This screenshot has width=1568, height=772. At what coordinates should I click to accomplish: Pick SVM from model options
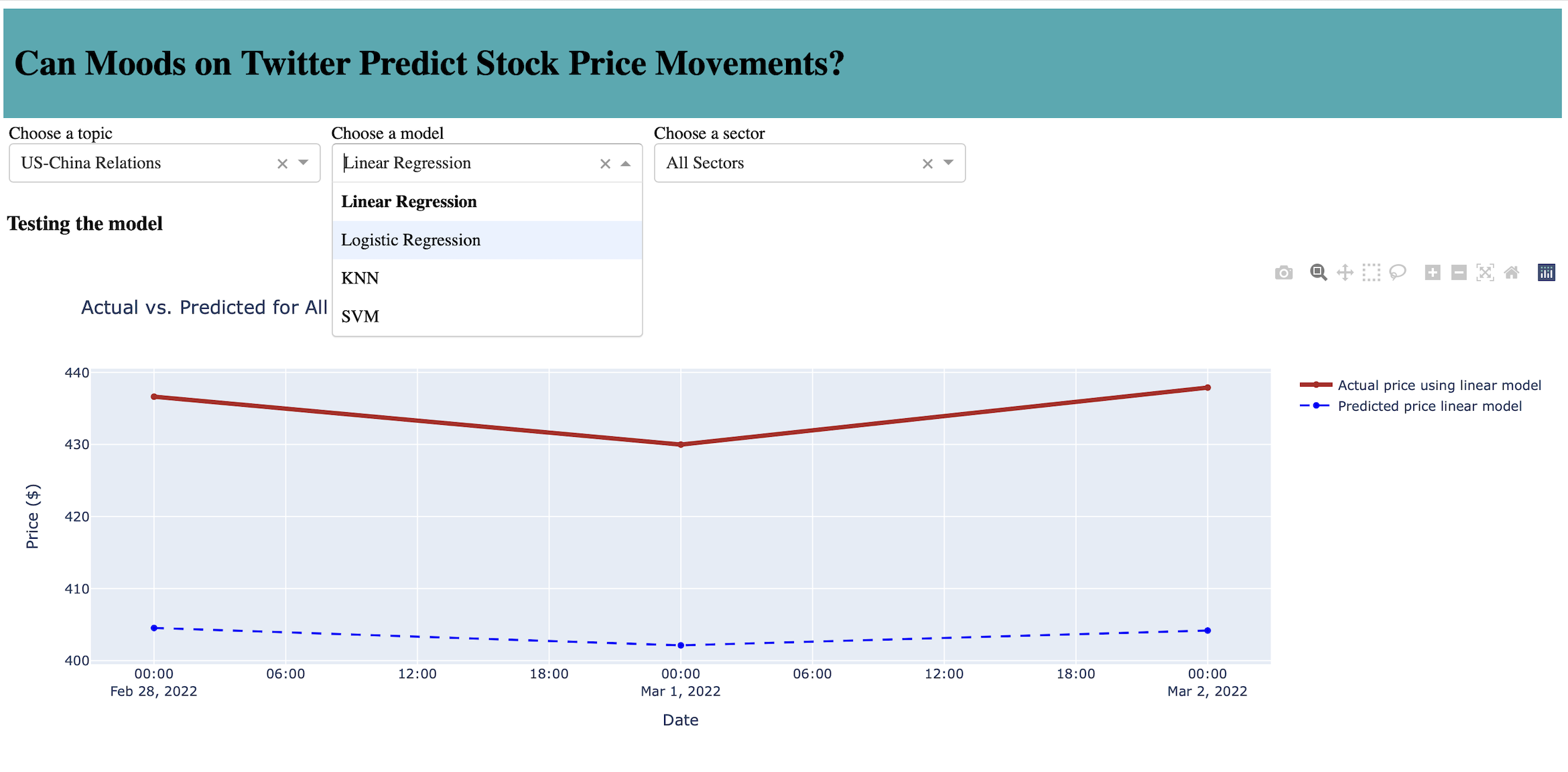pyautogui.click(x=361, y=316)
